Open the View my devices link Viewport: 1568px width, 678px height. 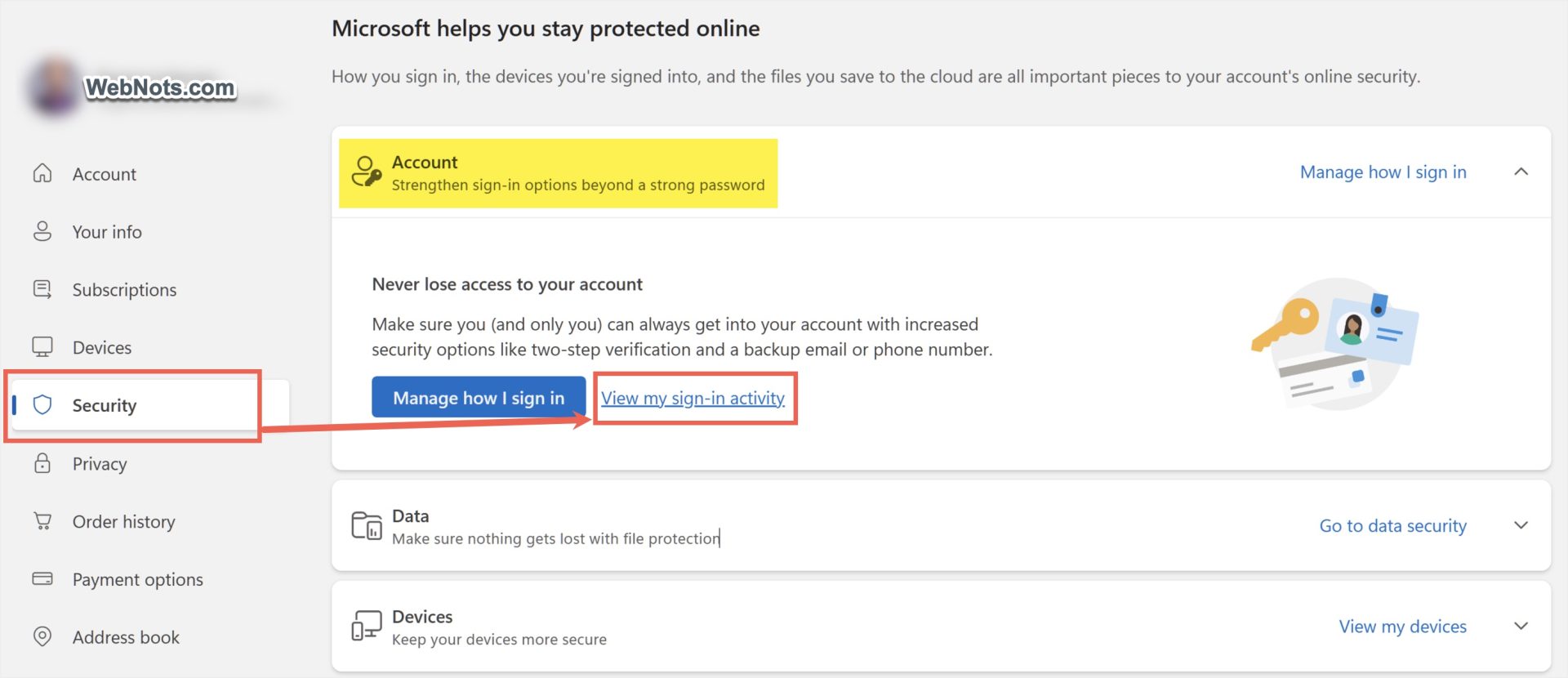pyautogui.click(x=1402, y=626)
